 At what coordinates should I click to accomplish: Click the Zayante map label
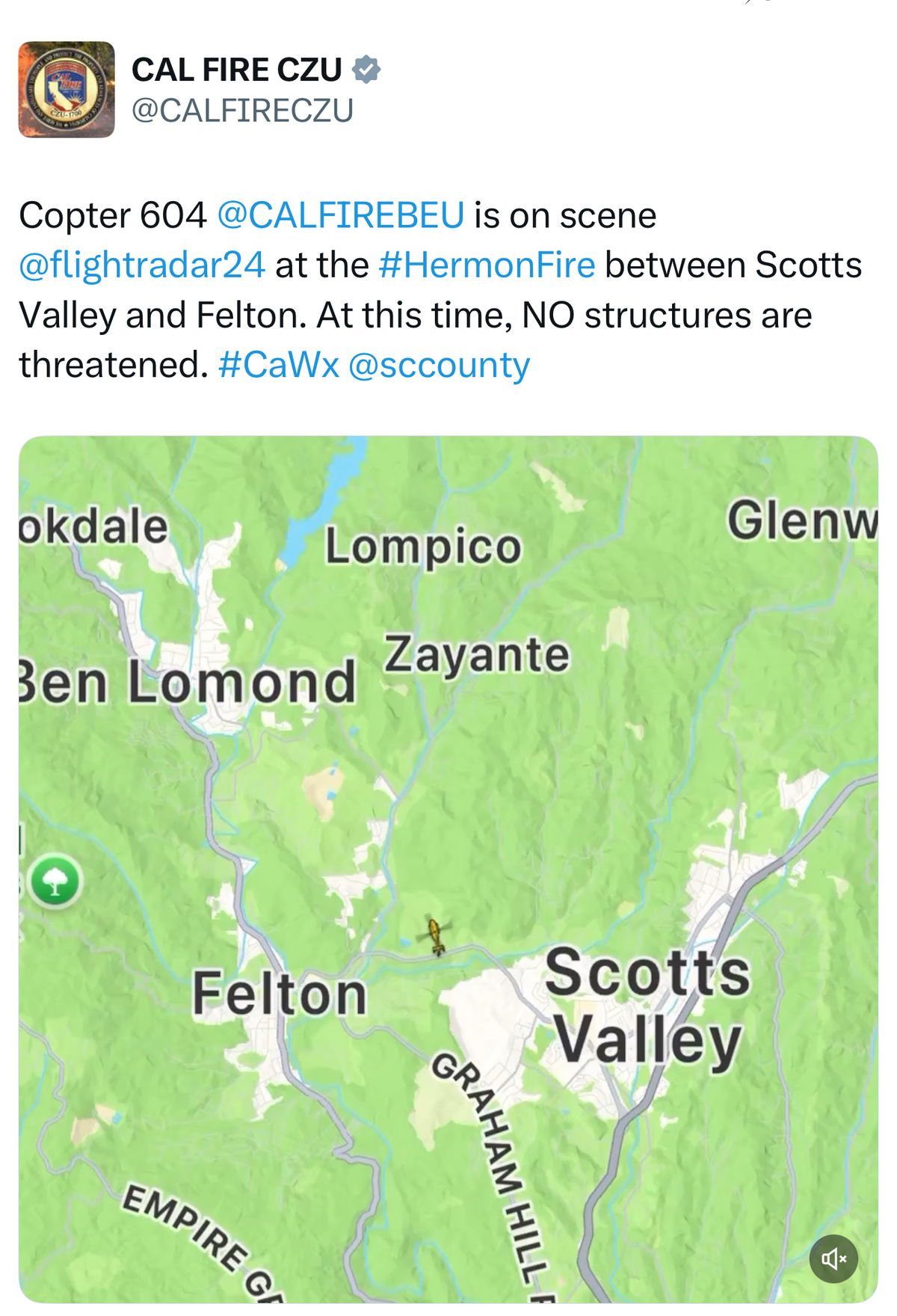pyautogui.click(x=476, y=656)
